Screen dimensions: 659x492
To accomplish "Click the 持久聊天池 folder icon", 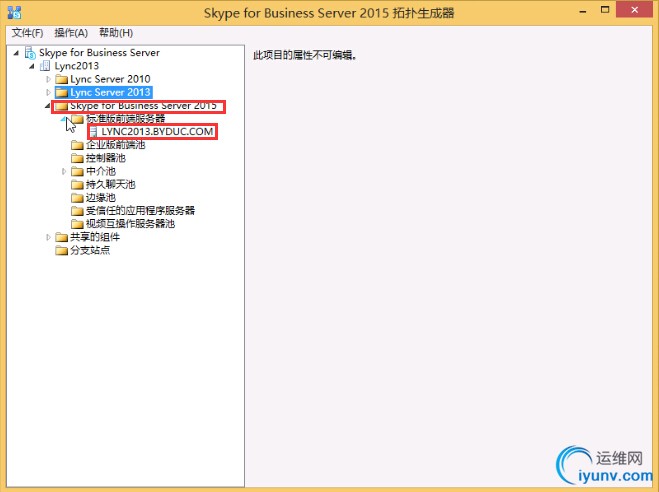I will click(77, 184).
